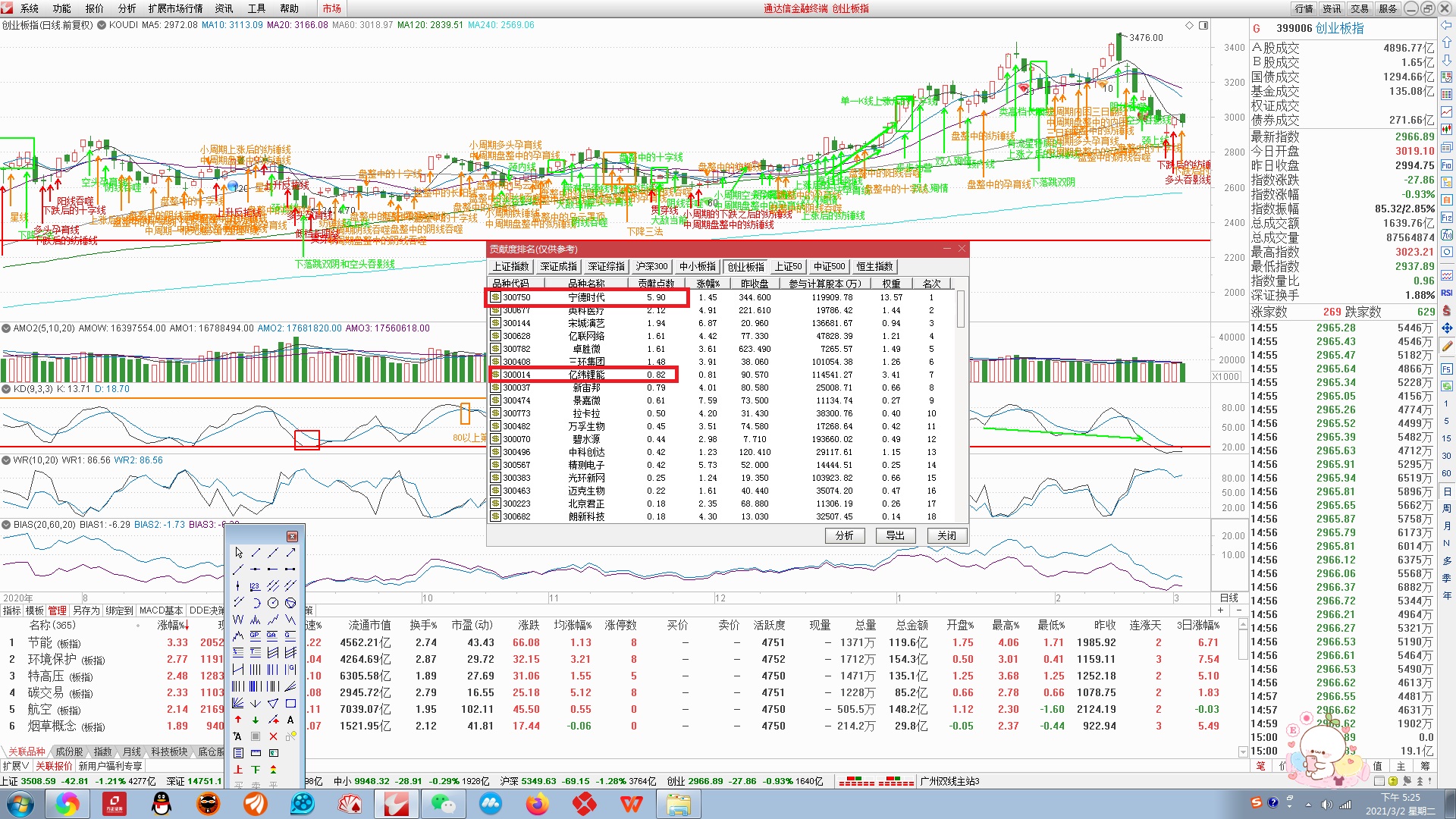Click the 导出 button in dialog
The image size is (1456, 819).
pos(896,535)
